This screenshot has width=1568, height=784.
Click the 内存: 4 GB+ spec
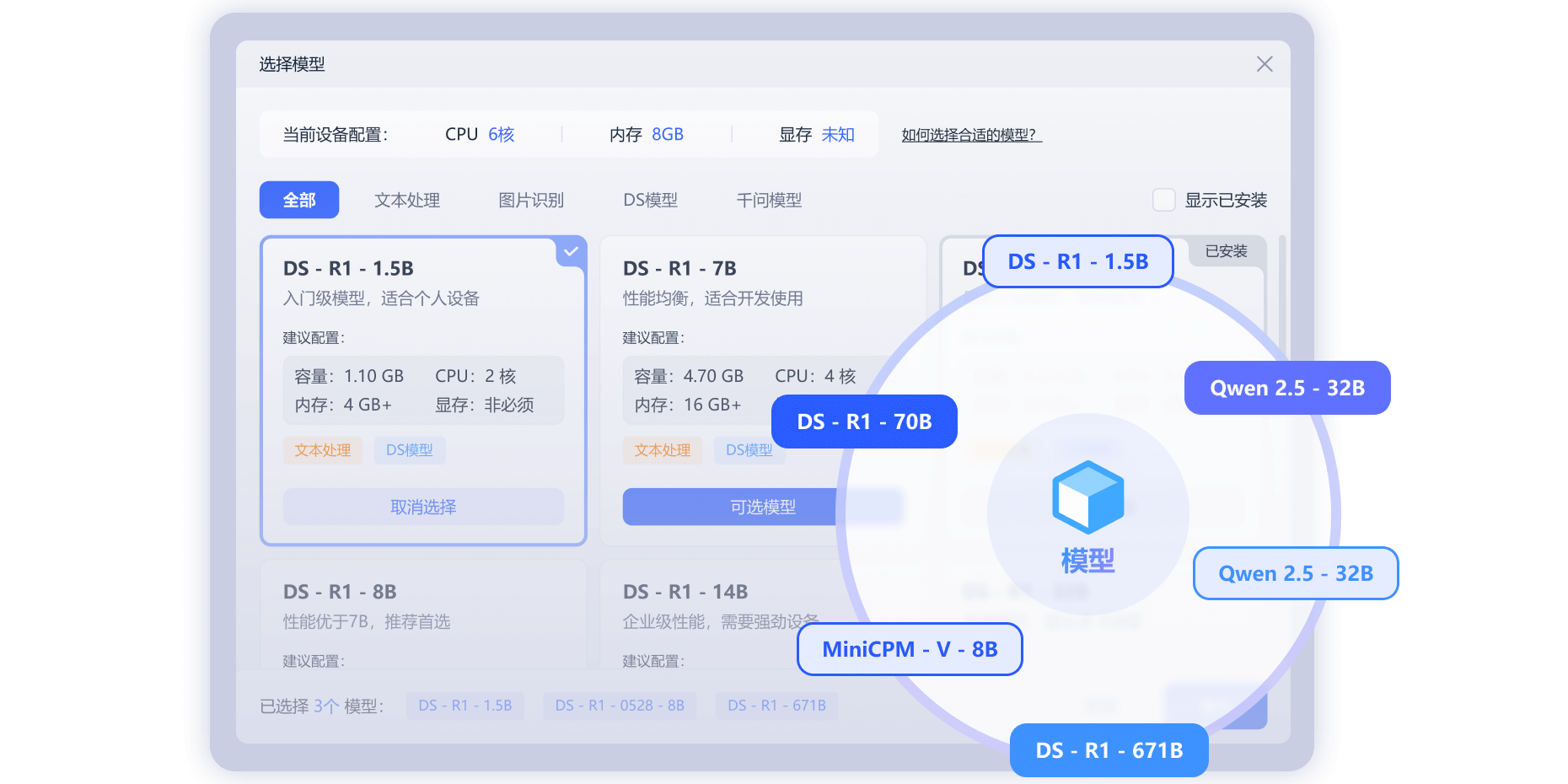[x=343, y=405]
